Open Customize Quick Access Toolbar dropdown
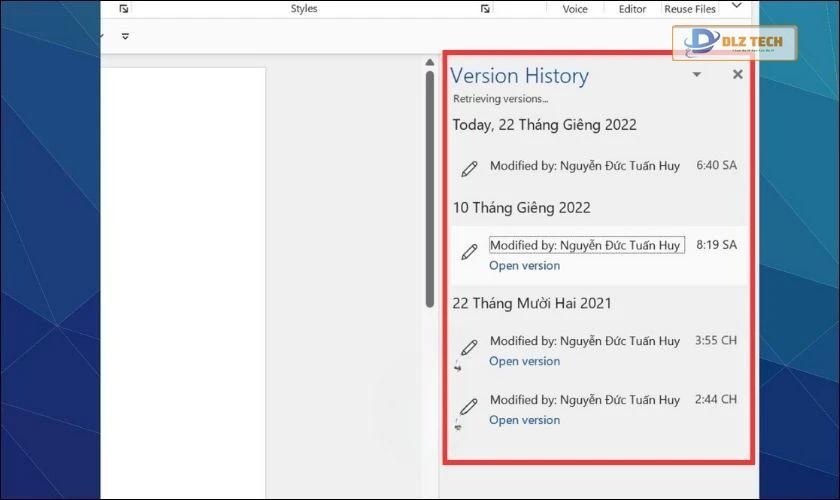This screenshot has width=840, height=500. (125, 36)
